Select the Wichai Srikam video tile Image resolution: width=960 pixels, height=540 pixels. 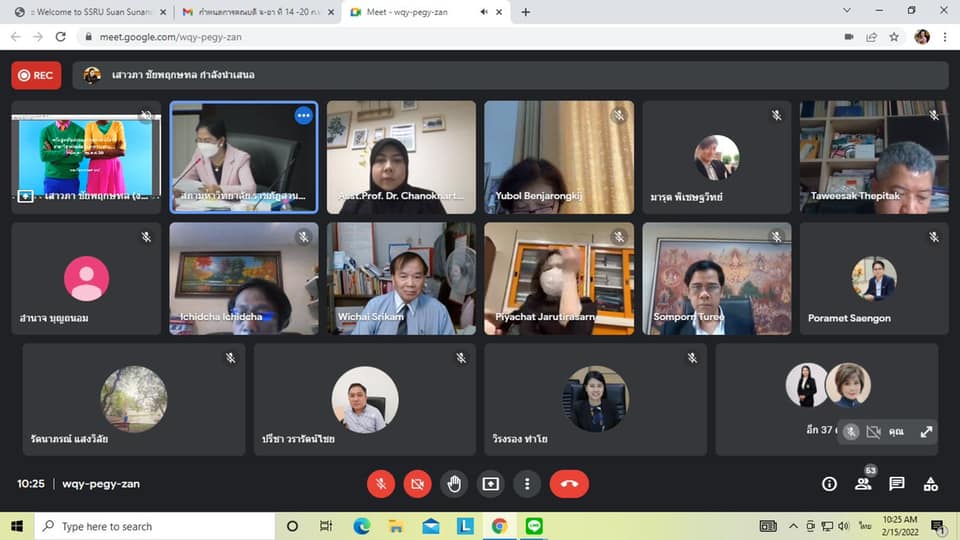click(402, 278)
